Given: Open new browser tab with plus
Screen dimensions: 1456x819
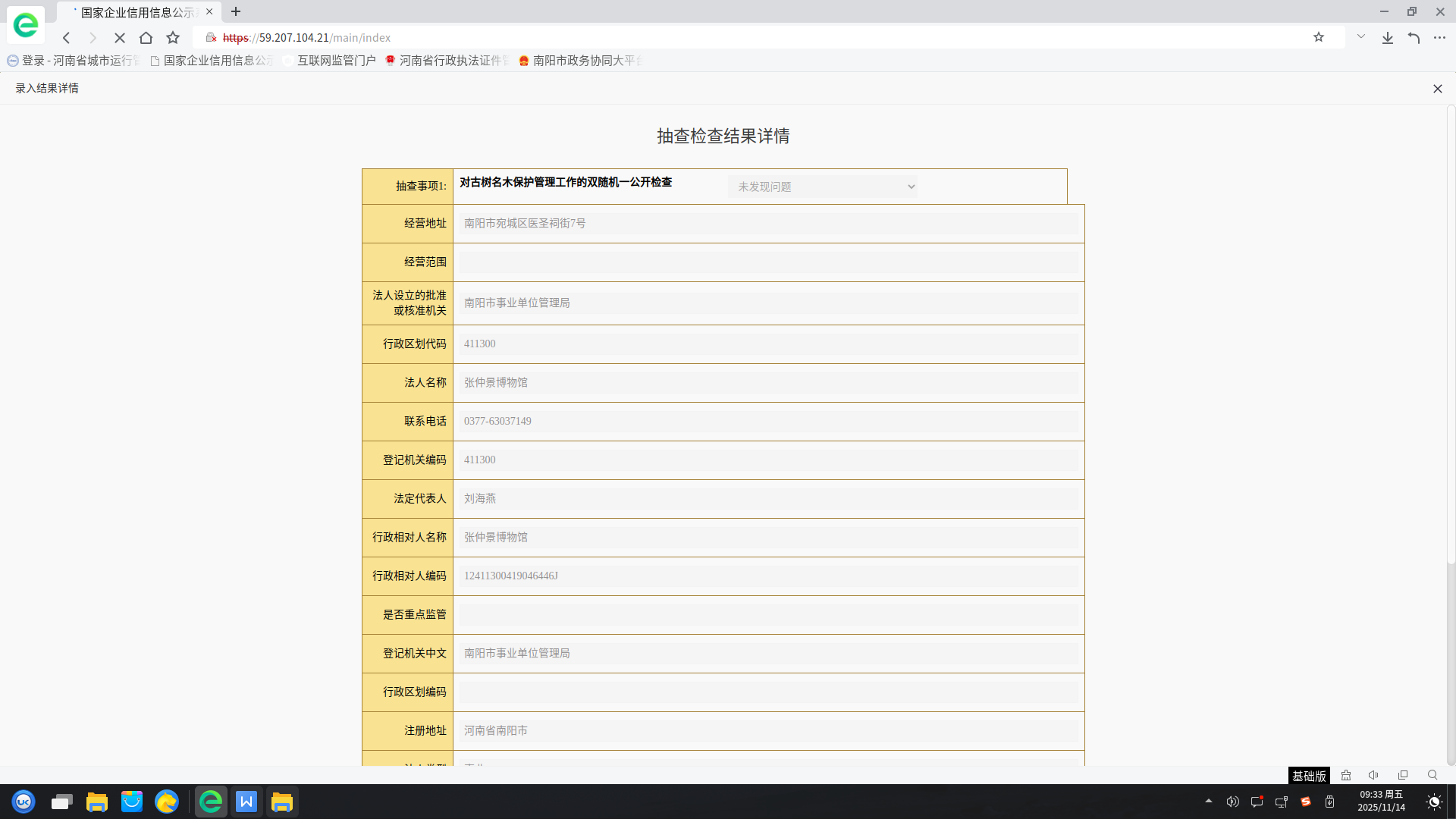Looking at the screenshot, I should [236, 12].
